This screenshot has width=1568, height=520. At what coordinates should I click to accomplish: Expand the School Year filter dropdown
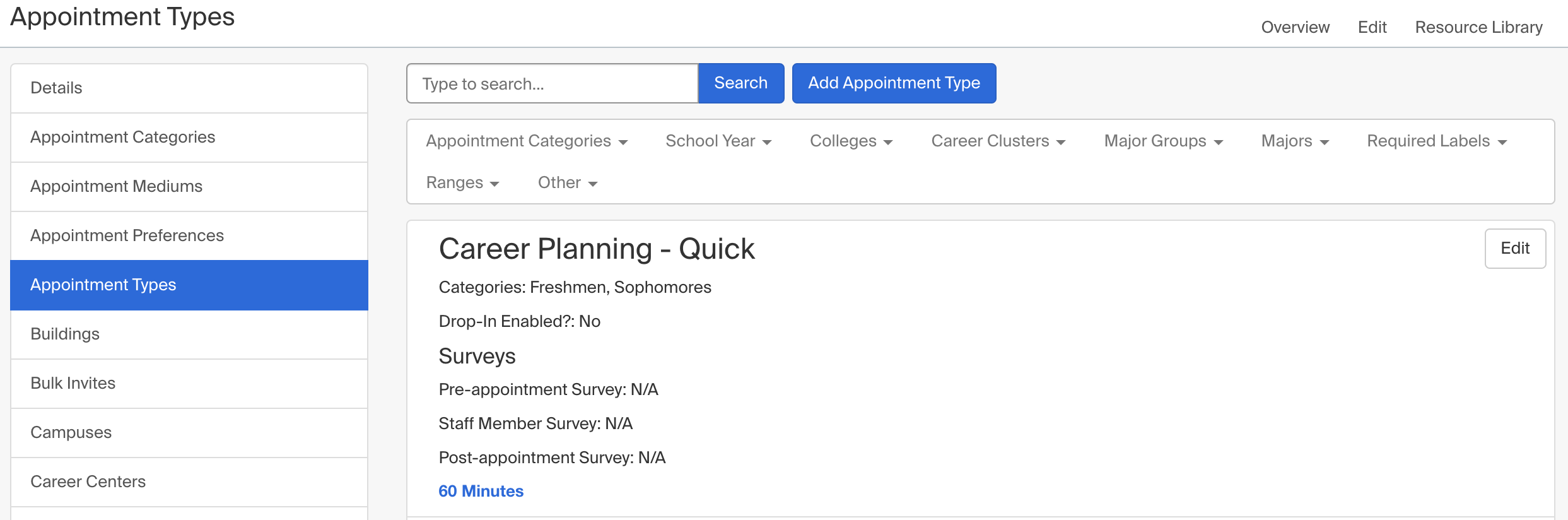click(718, 141)
